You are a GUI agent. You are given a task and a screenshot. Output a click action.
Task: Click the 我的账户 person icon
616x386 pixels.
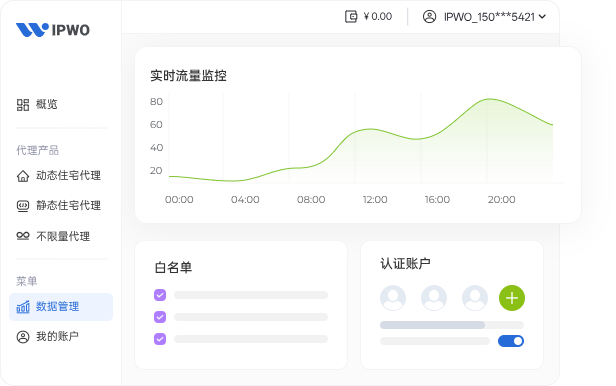[x=23, y=337]
